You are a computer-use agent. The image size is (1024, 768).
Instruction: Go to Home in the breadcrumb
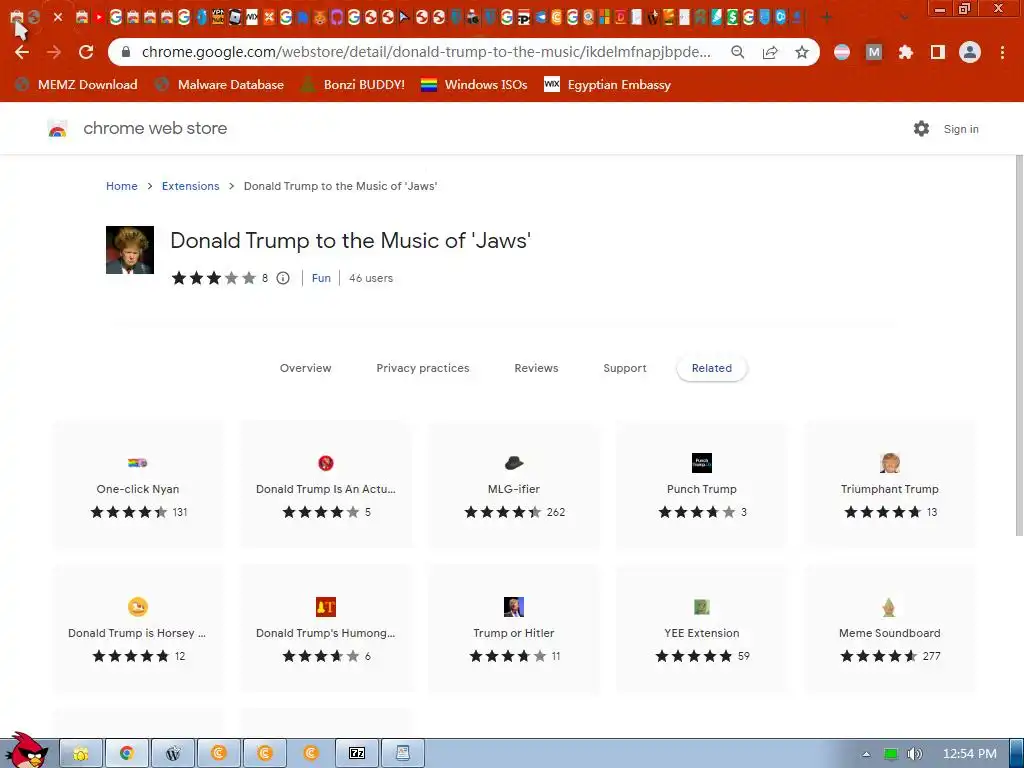tap(122, 186)
